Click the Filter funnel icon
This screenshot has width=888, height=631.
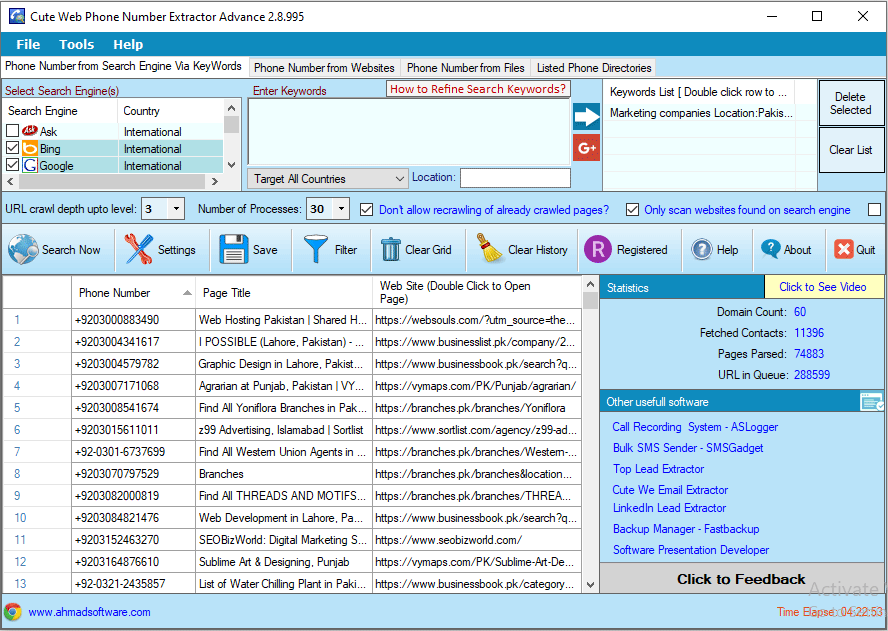(x=316, y=250)
